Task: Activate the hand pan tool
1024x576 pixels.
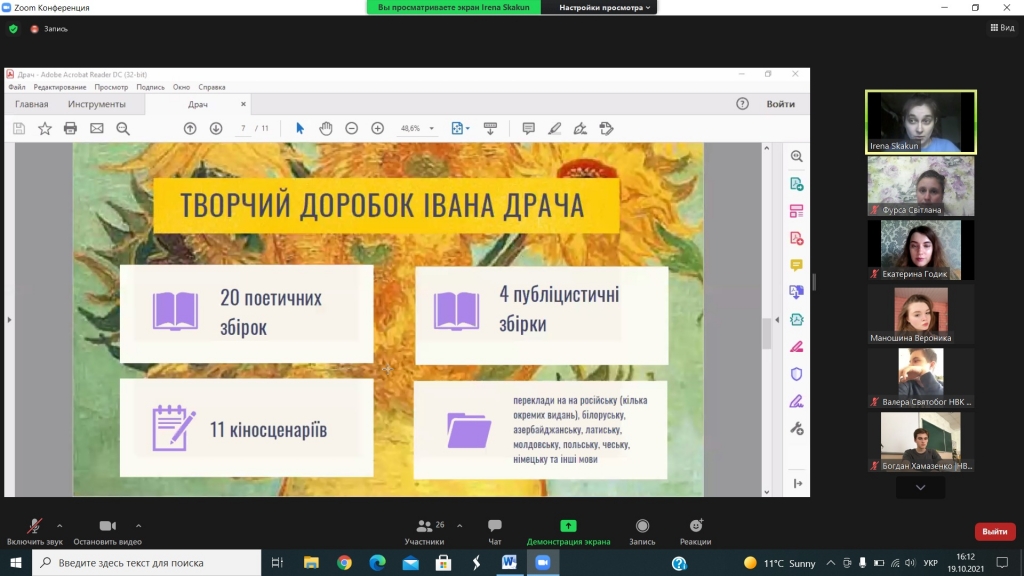Action: pos(326,129)
